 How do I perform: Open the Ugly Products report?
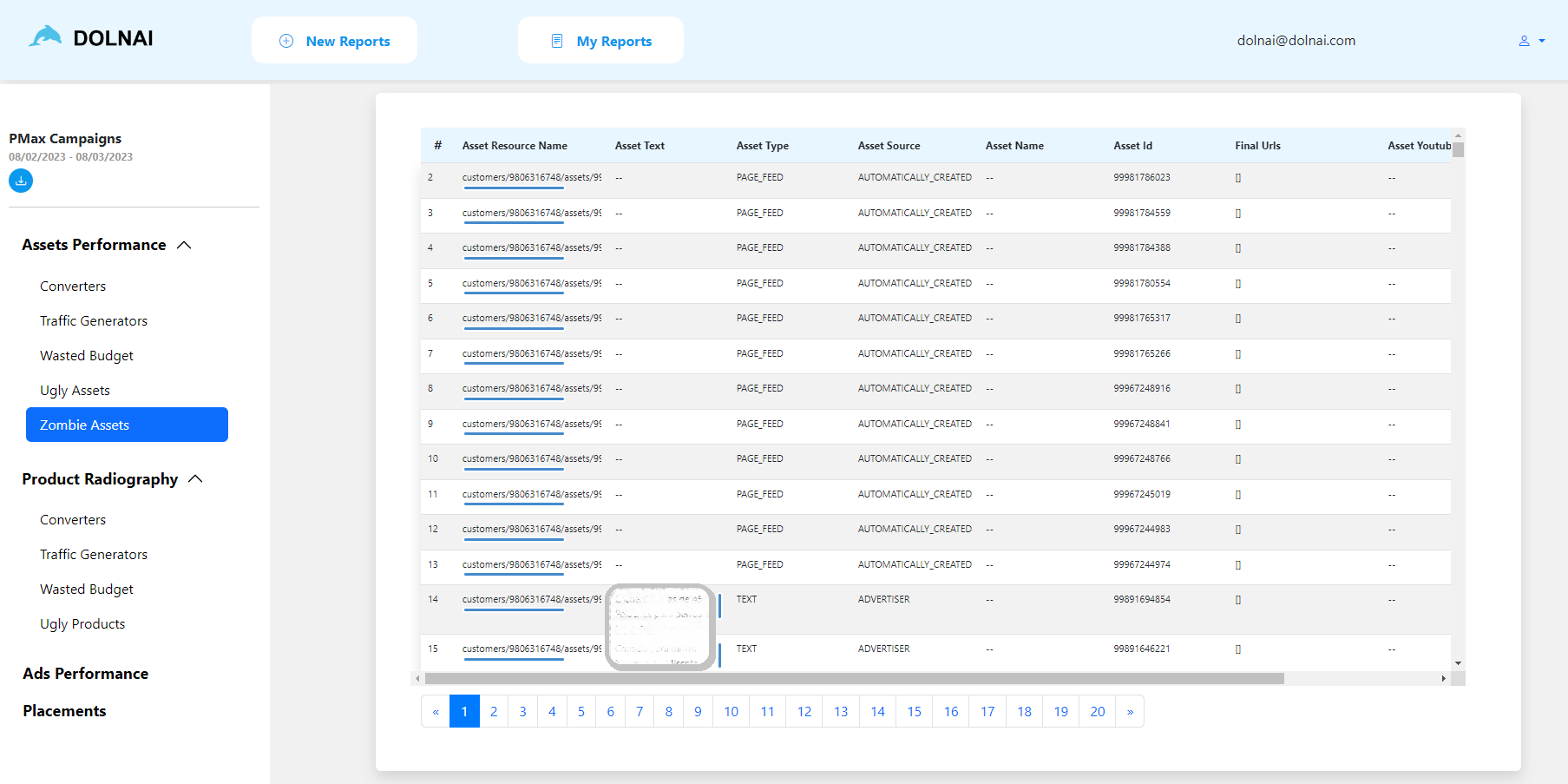point(82,623)
